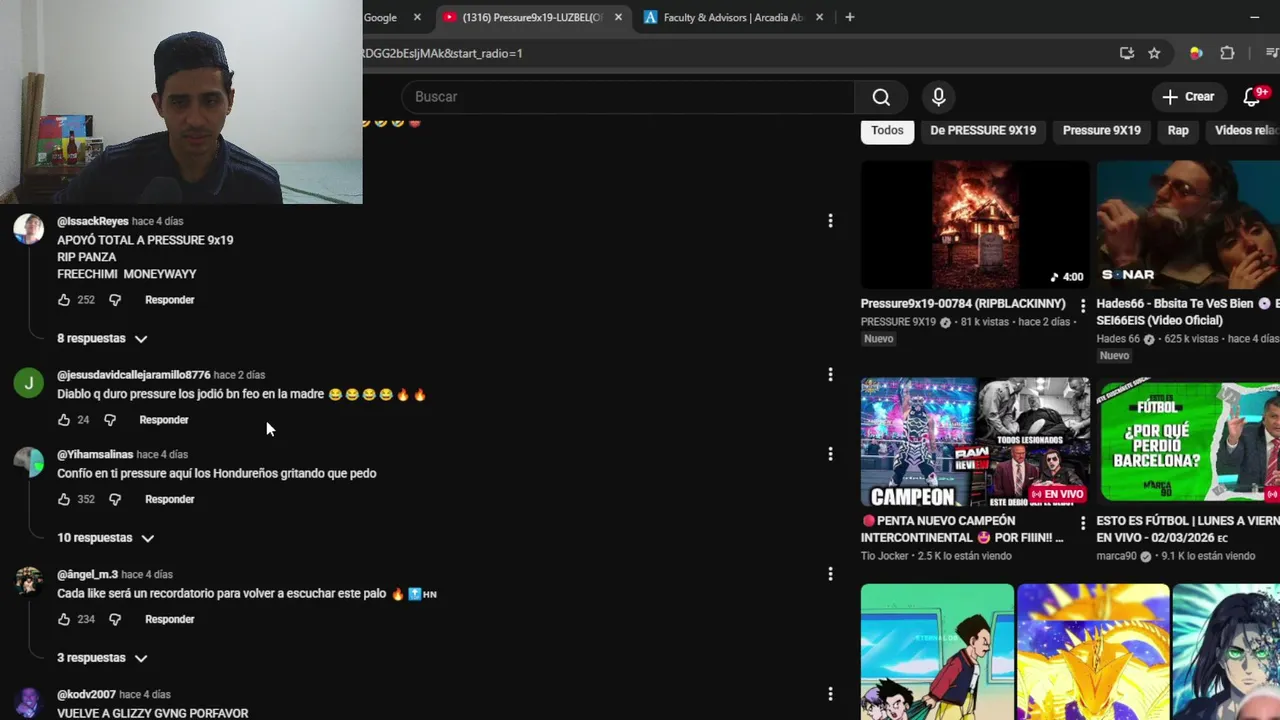1280x720 pixels.
Task: Expand 3 respuestas under @ângel_m.3 comment
Action: tap(102, 658)
